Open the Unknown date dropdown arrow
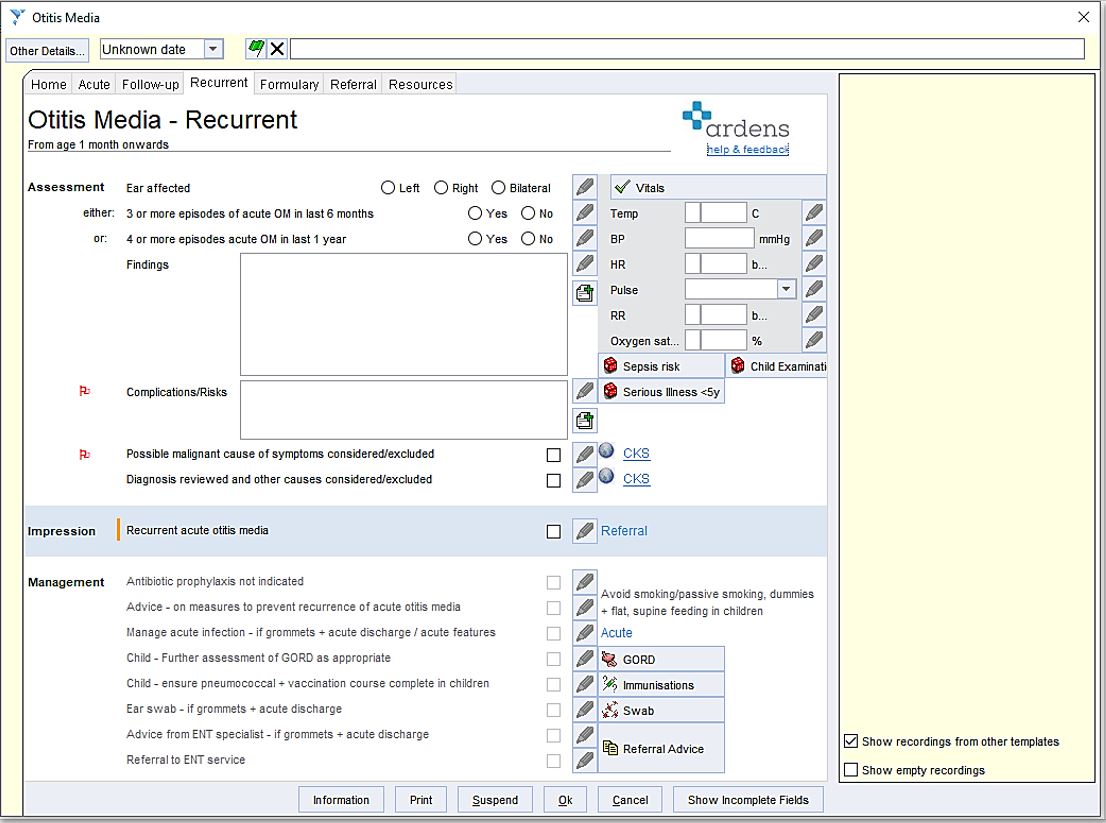Image resolution: width=1106 pixels, height=823 pixels. click(x=213, y=49)
